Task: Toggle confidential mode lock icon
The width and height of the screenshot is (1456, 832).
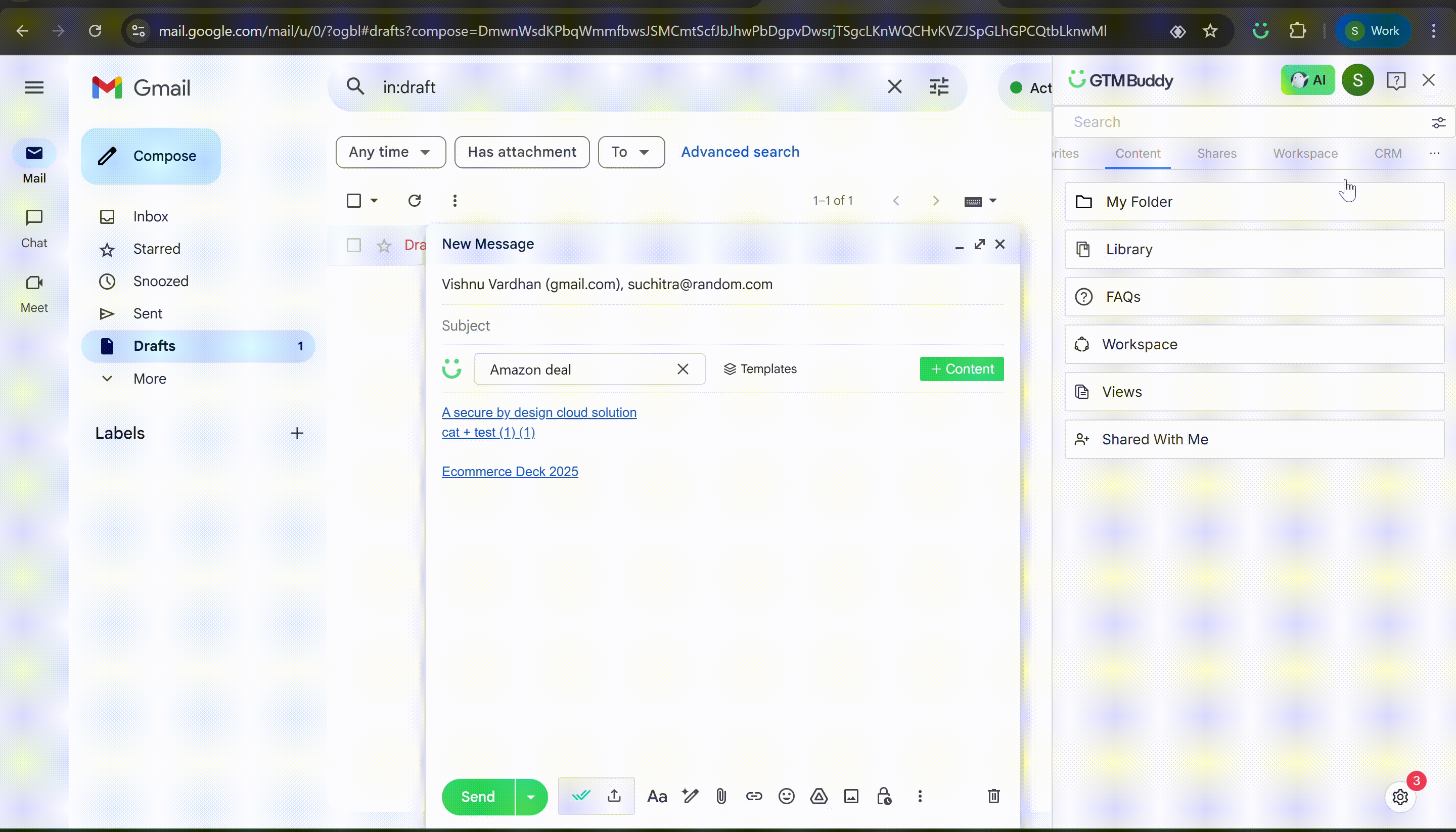Action: coord(884,796)
